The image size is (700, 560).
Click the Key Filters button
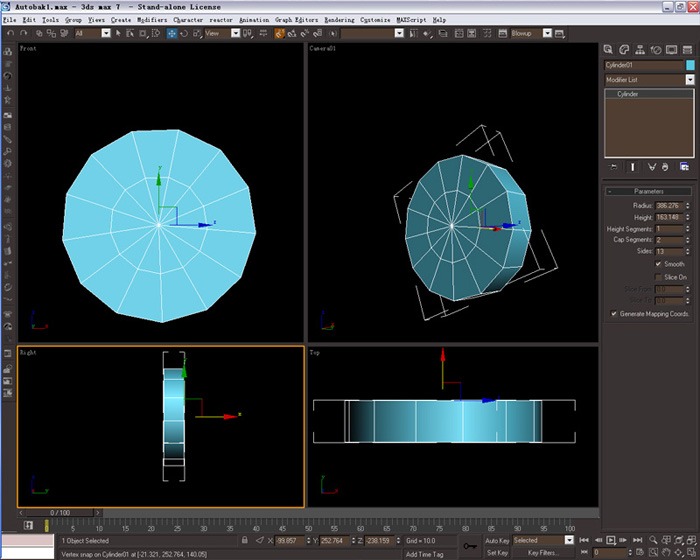coord(543,553)
